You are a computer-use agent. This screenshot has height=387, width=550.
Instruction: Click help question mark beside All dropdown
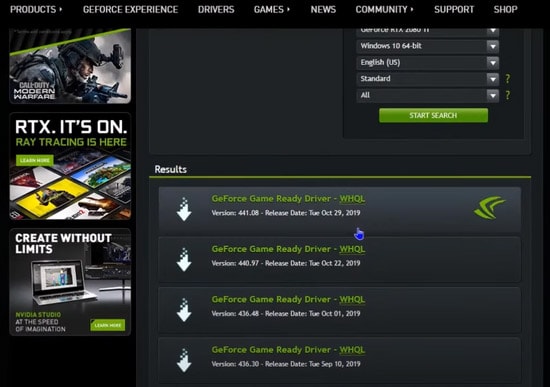(508, 95)
